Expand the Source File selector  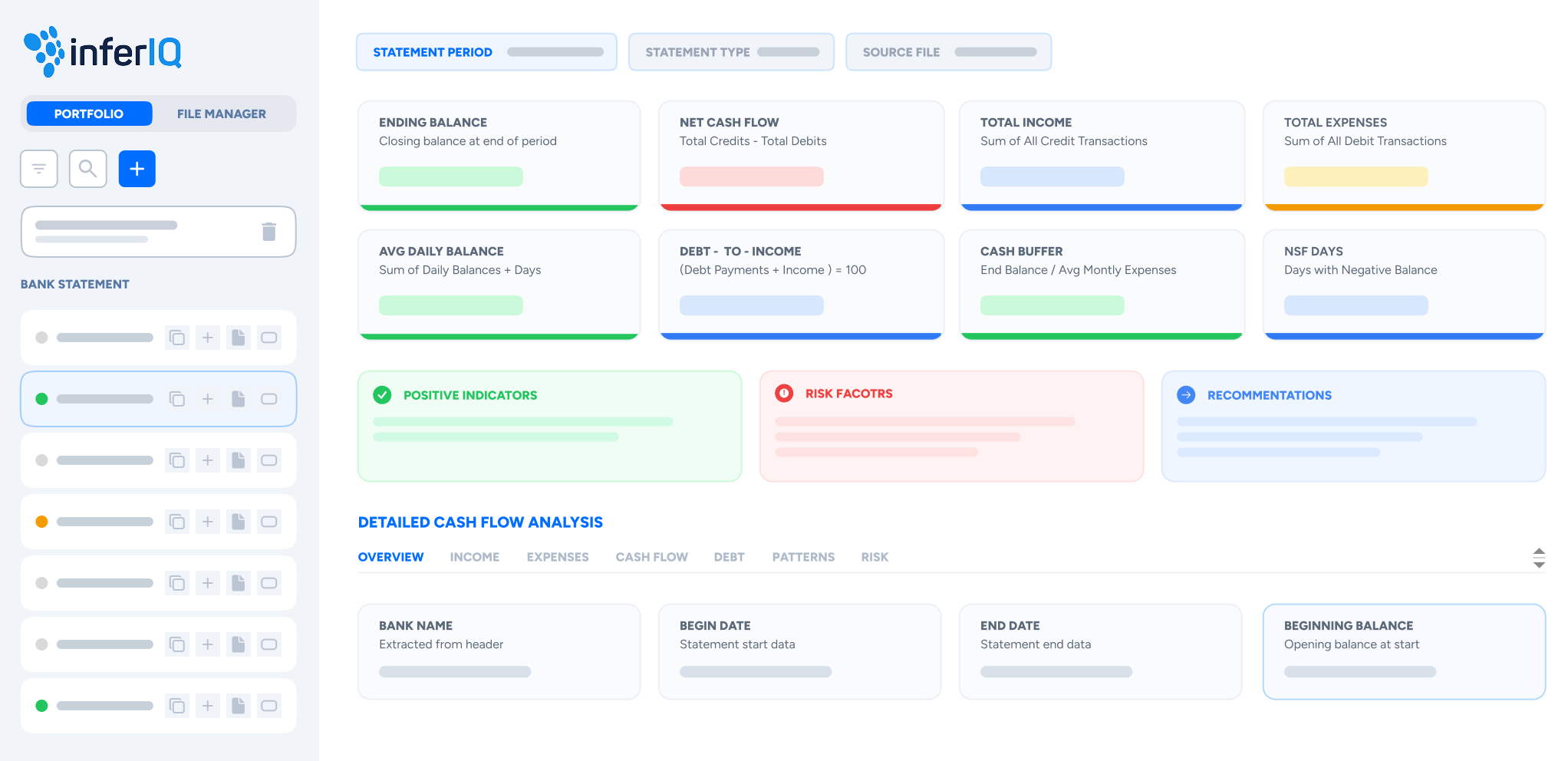[948, 52]
